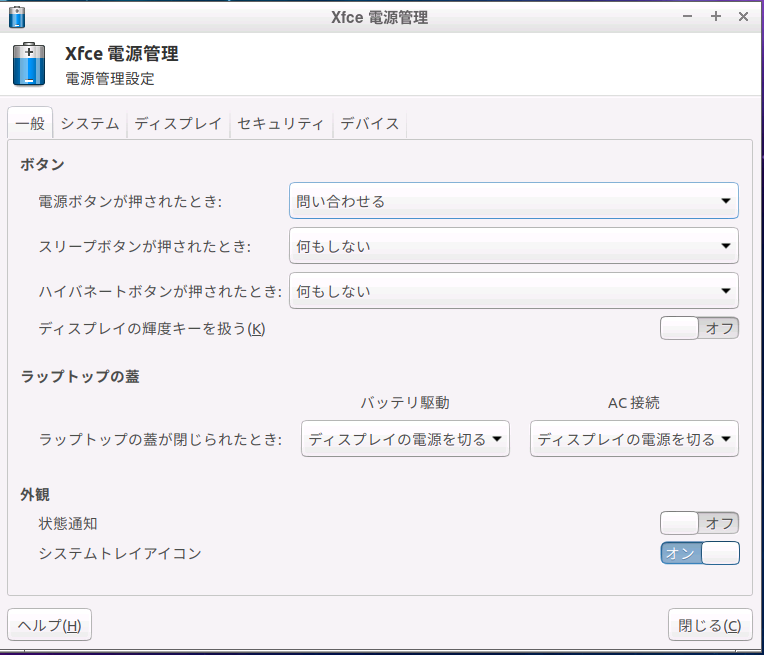Select the 一般 tab

click(30, 123)
